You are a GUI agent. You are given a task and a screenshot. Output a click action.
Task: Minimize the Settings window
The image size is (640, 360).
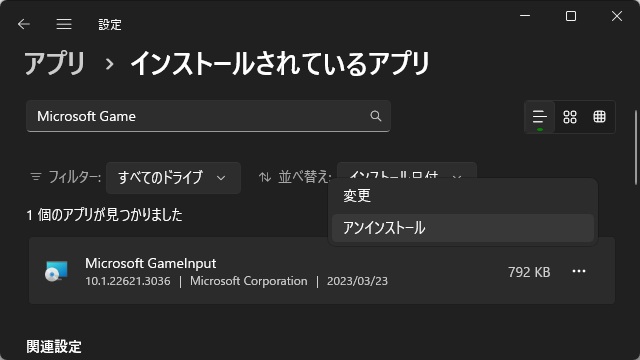pyautogui.click(x=525, y=16)
